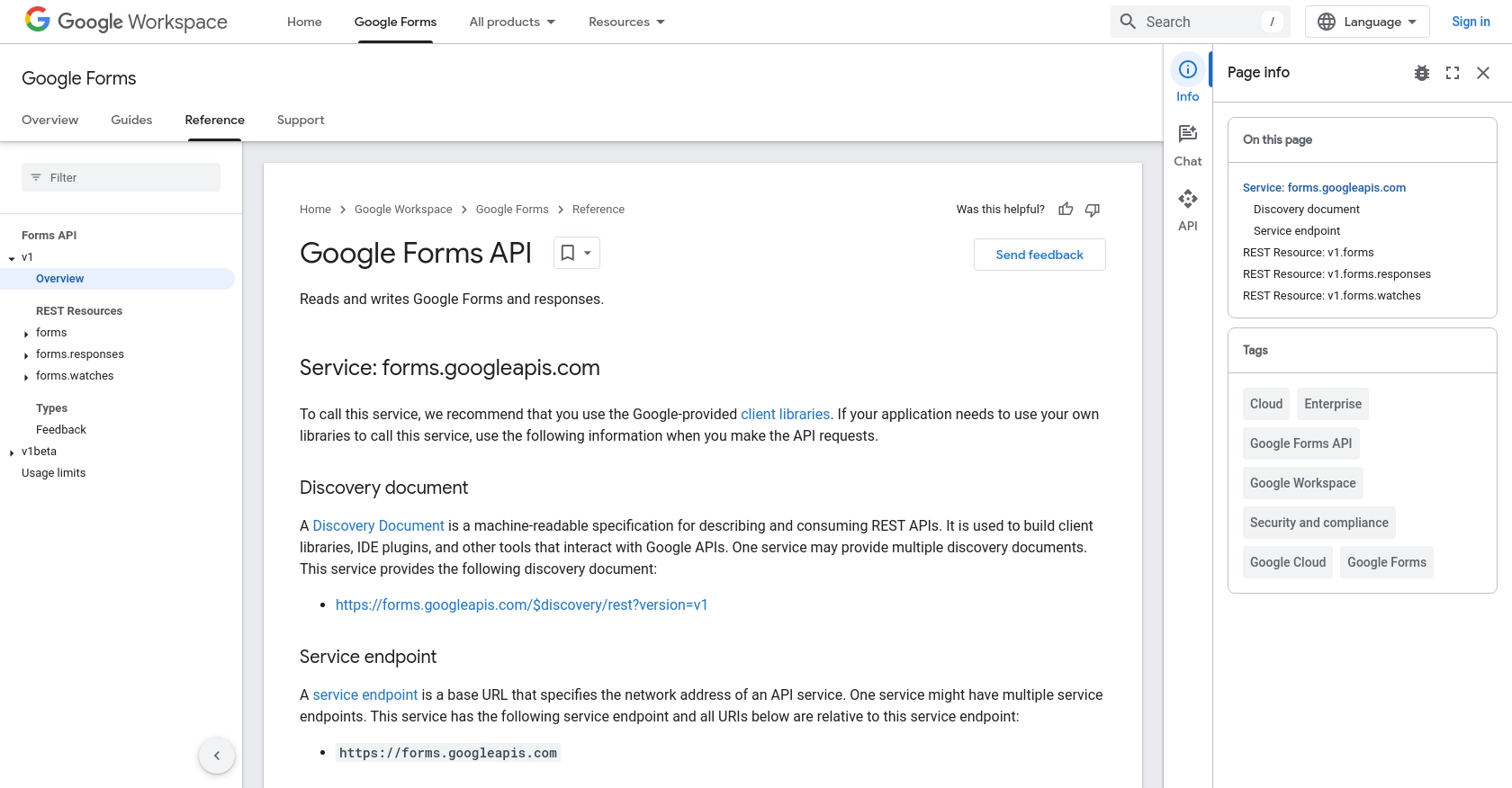Open the Info side panel icon
Image resolution: width=1512 pixels, height=788 pixels.
(x=1188, y=69)
